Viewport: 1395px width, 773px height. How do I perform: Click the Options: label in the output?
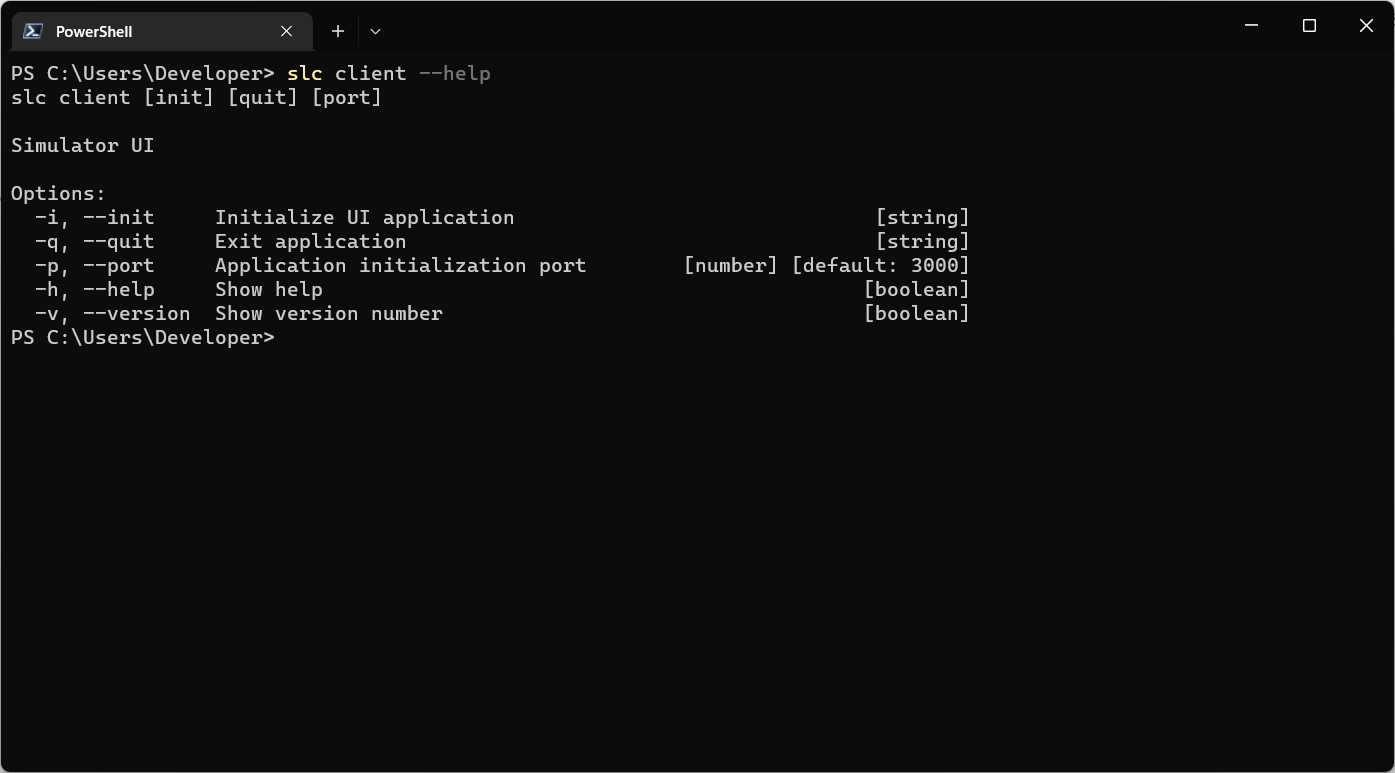[58, 193]
